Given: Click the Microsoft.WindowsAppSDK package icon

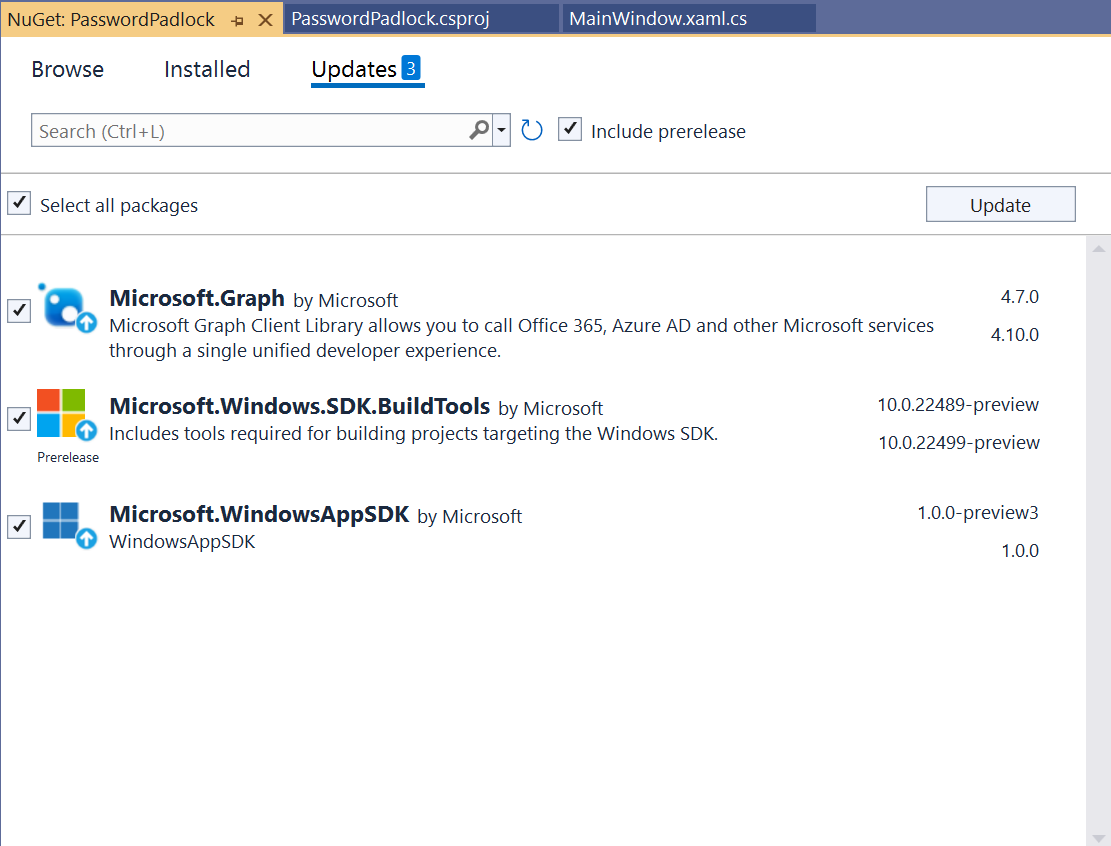Looking at the screenshot, I should point(69,524).
